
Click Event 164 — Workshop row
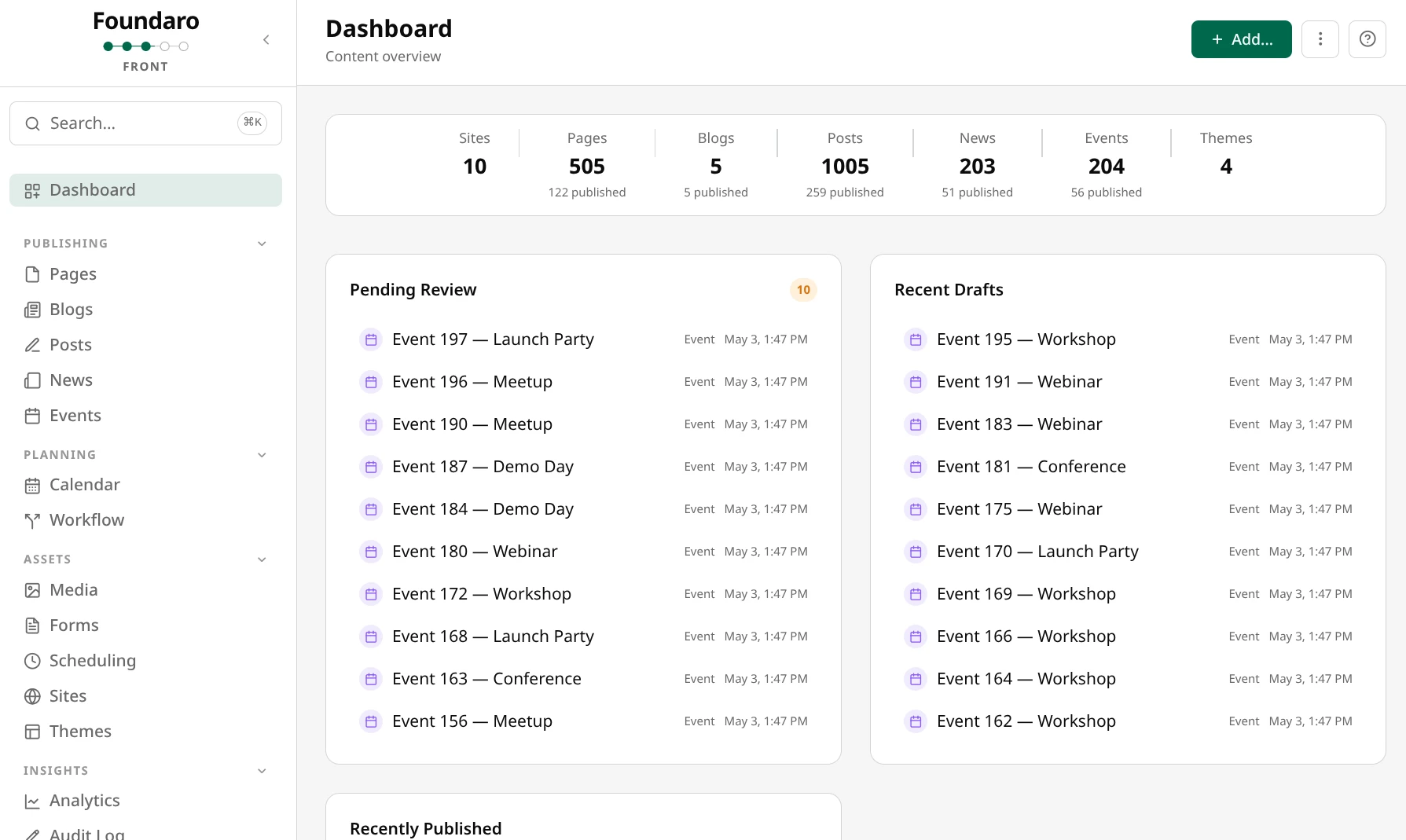pyautogui.click(x=1128, y=679)
